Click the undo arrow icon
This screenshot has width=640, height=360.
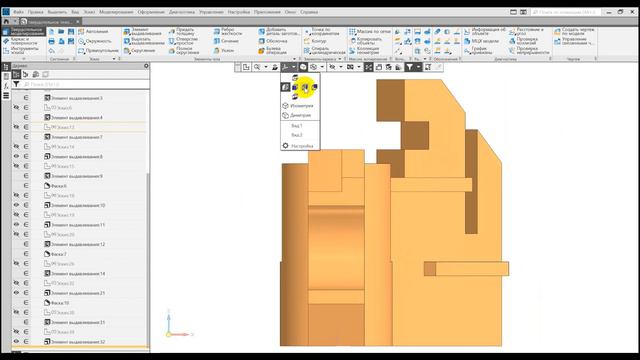(x=51, y=51)
